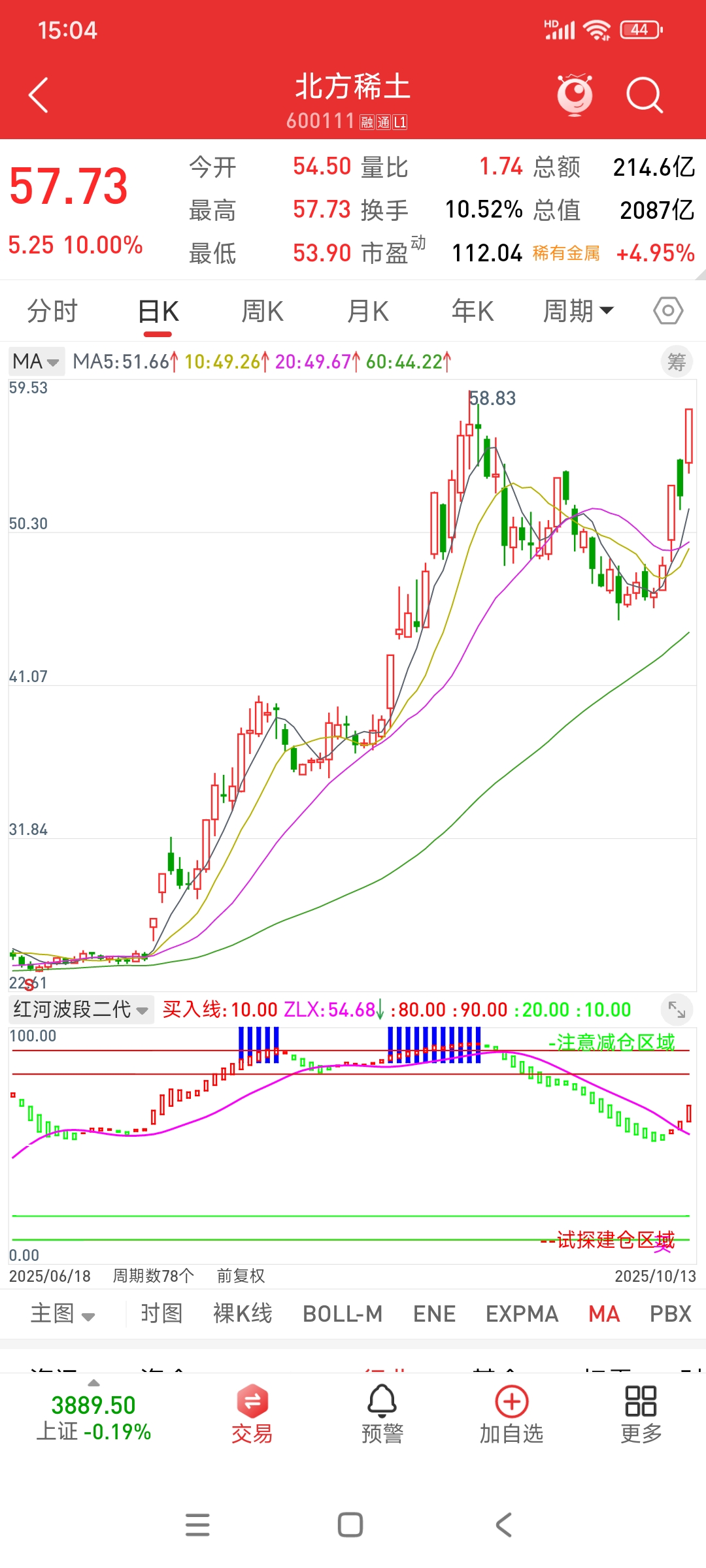Tap 融 margin trading badge

[x=367, y=122]
